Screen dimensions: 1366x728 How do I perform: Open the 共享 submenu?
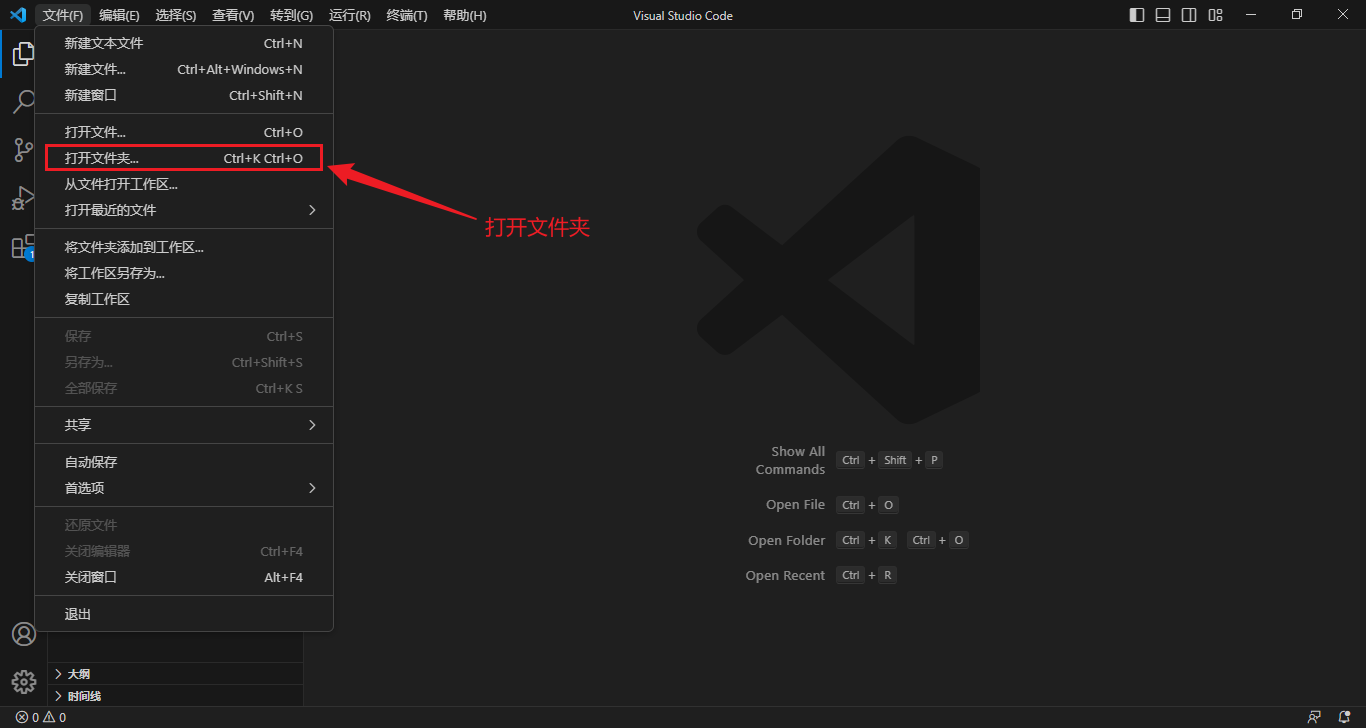[184, 425]
